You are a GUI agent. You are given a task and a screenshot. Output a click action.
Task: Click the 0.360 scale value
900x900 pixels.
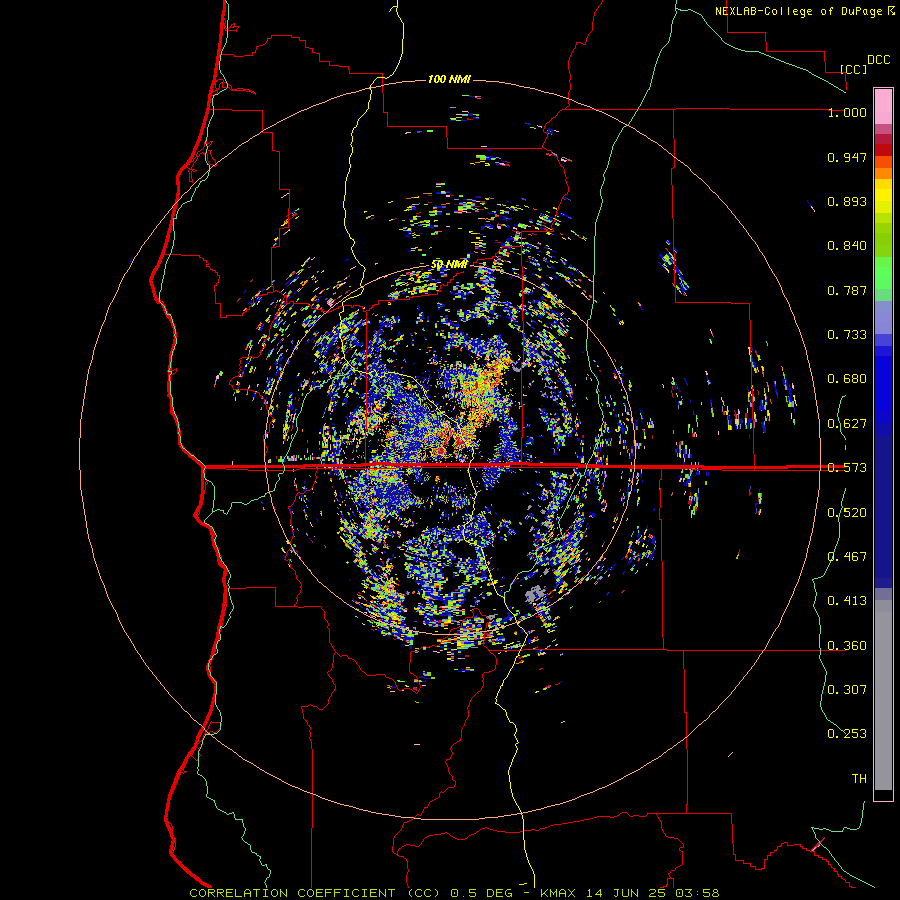[x=847, y=646]
